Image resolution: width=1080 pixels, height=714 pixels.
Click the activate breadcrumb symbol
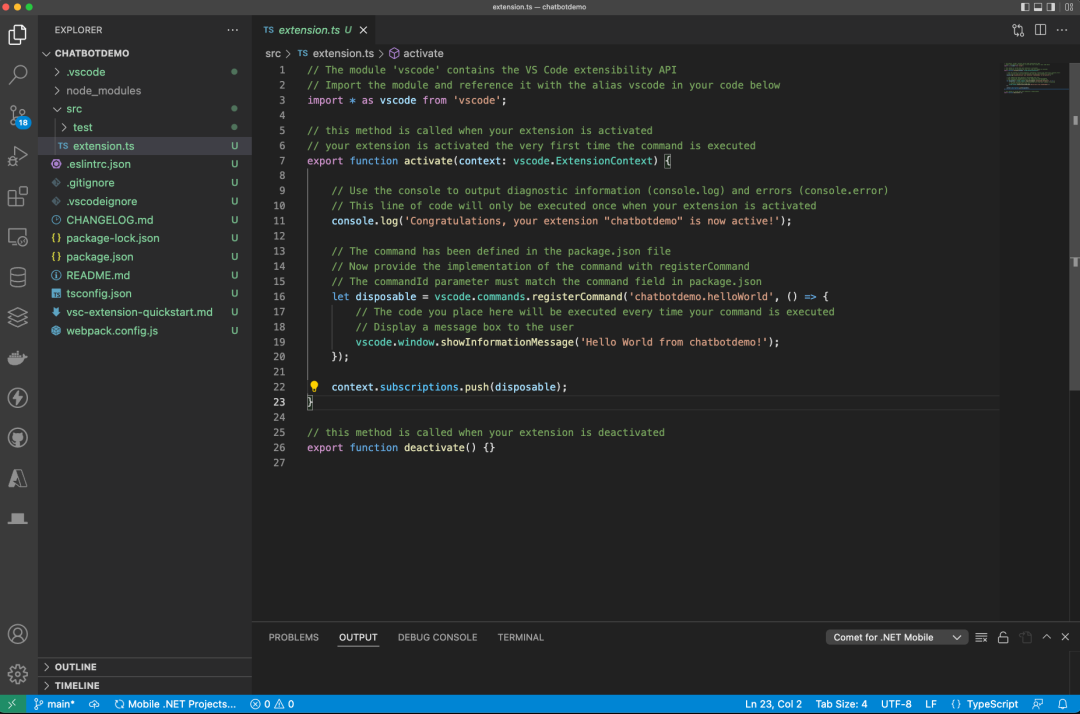coord(416,53)
